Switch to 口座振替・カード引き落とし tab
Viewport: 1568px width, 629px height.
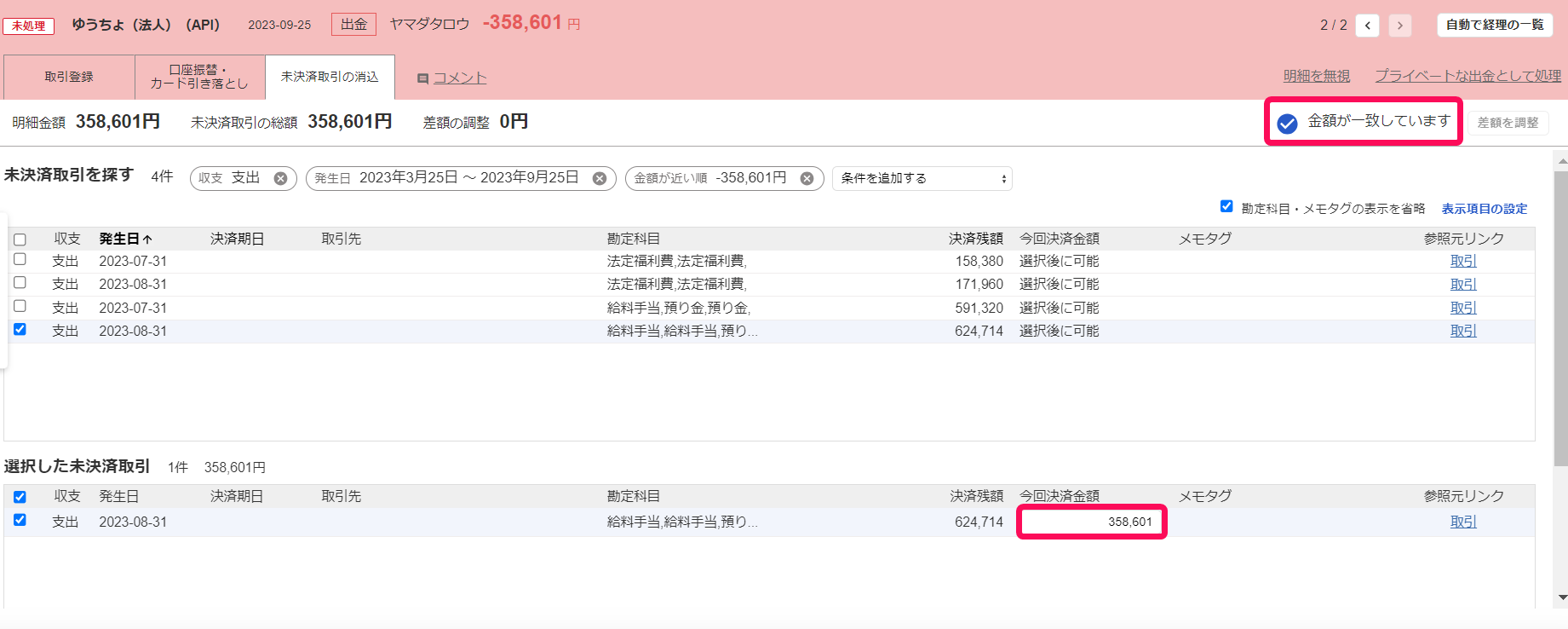click(x=199, y=77)
